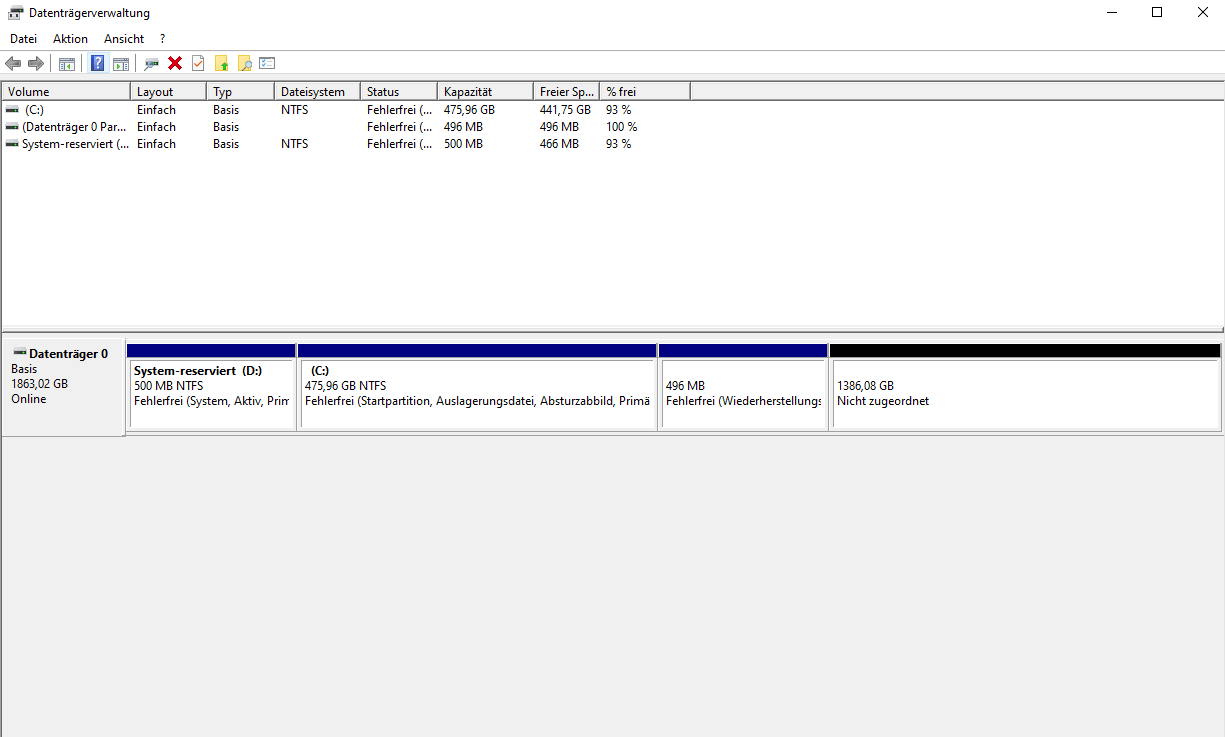Image resolution: width=1225 pixels, height=737 pixels.
Task: Open the Aktion menu
Action: (70, 38)
